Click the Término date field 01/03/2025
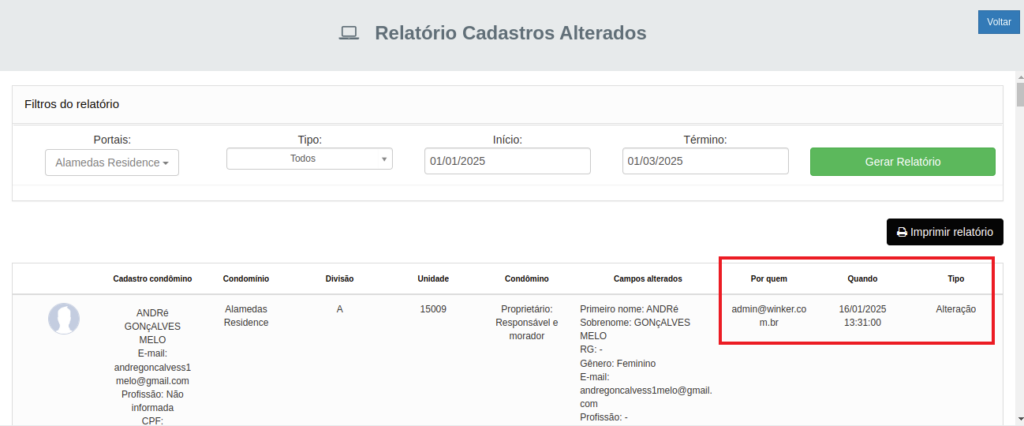Image resolution: width=1024 pixels, height=426 pixels. [x=705, y=161]
